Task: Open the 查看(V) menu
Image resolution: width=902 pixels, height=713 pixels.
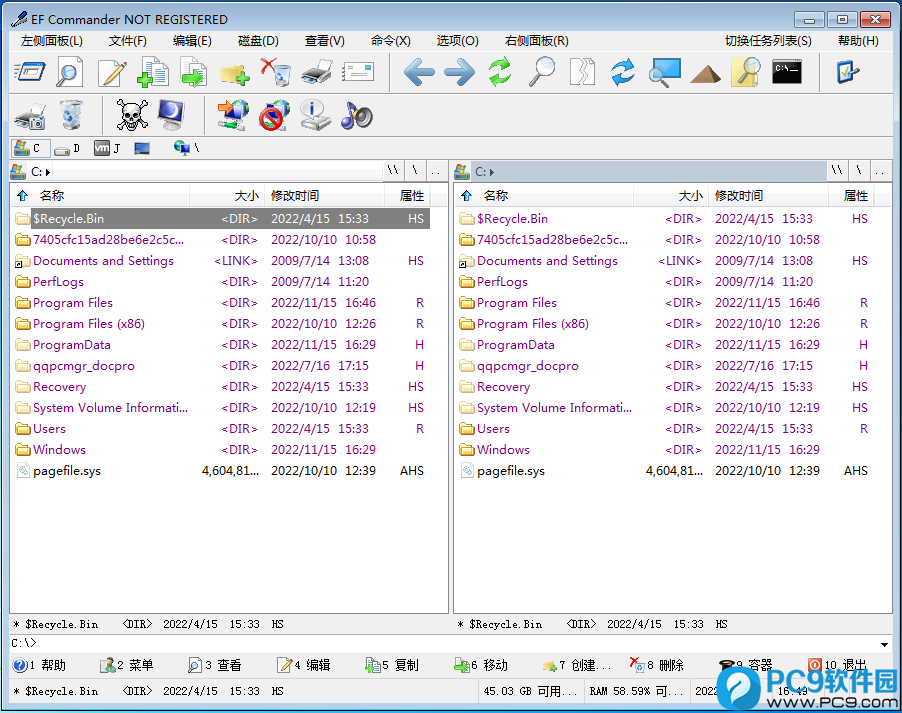Action: pos(324,41)
